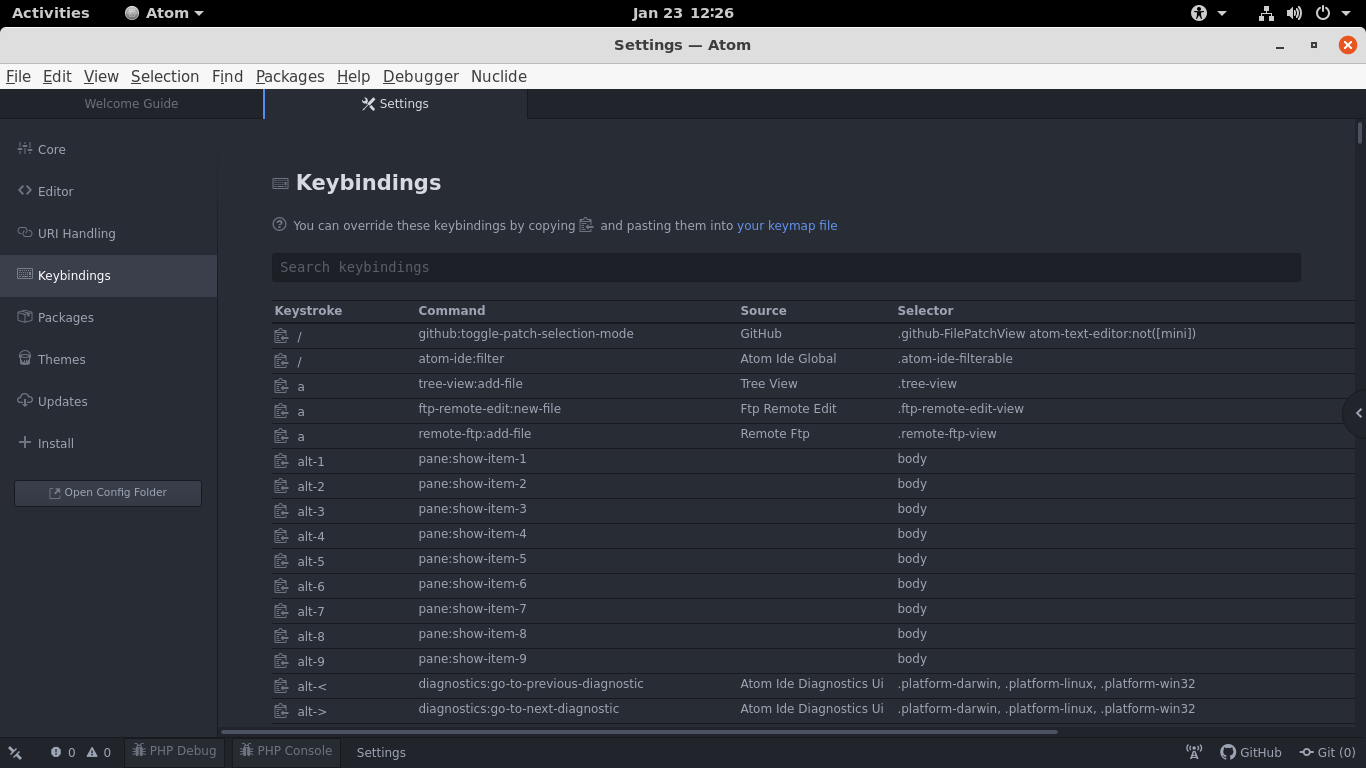Open the accessibility menu in top bar
1366x768 pixels.
point(1209,13)
